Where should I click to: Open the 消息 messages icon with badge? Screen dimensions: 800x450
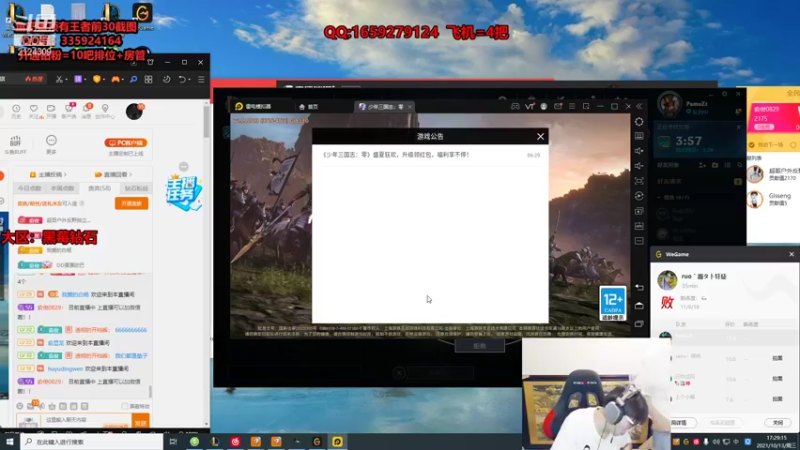tap(87, 111)
